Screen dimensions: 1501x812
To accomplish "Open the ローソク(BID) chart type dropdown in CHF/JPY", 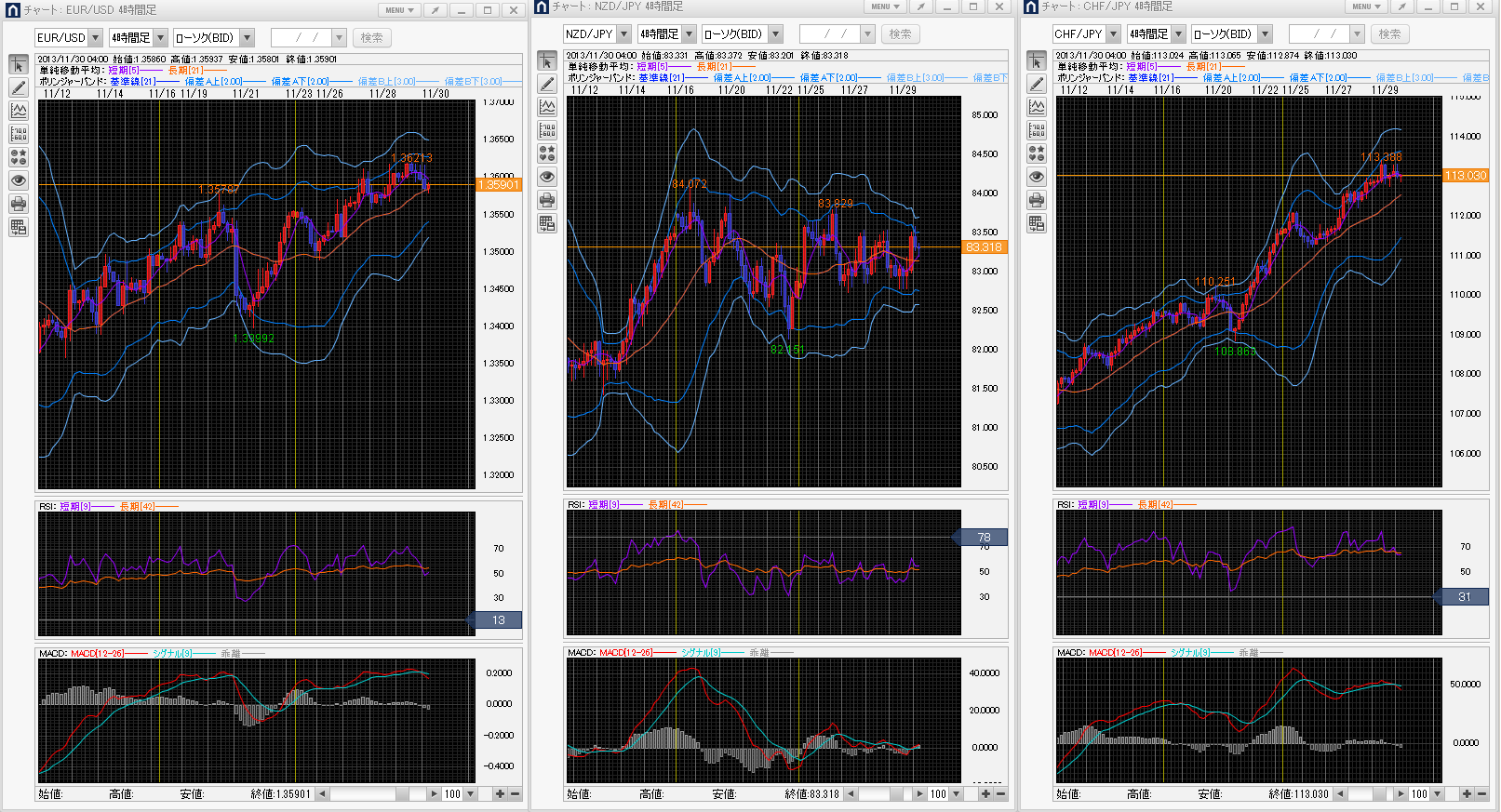I will (1265, 34).
